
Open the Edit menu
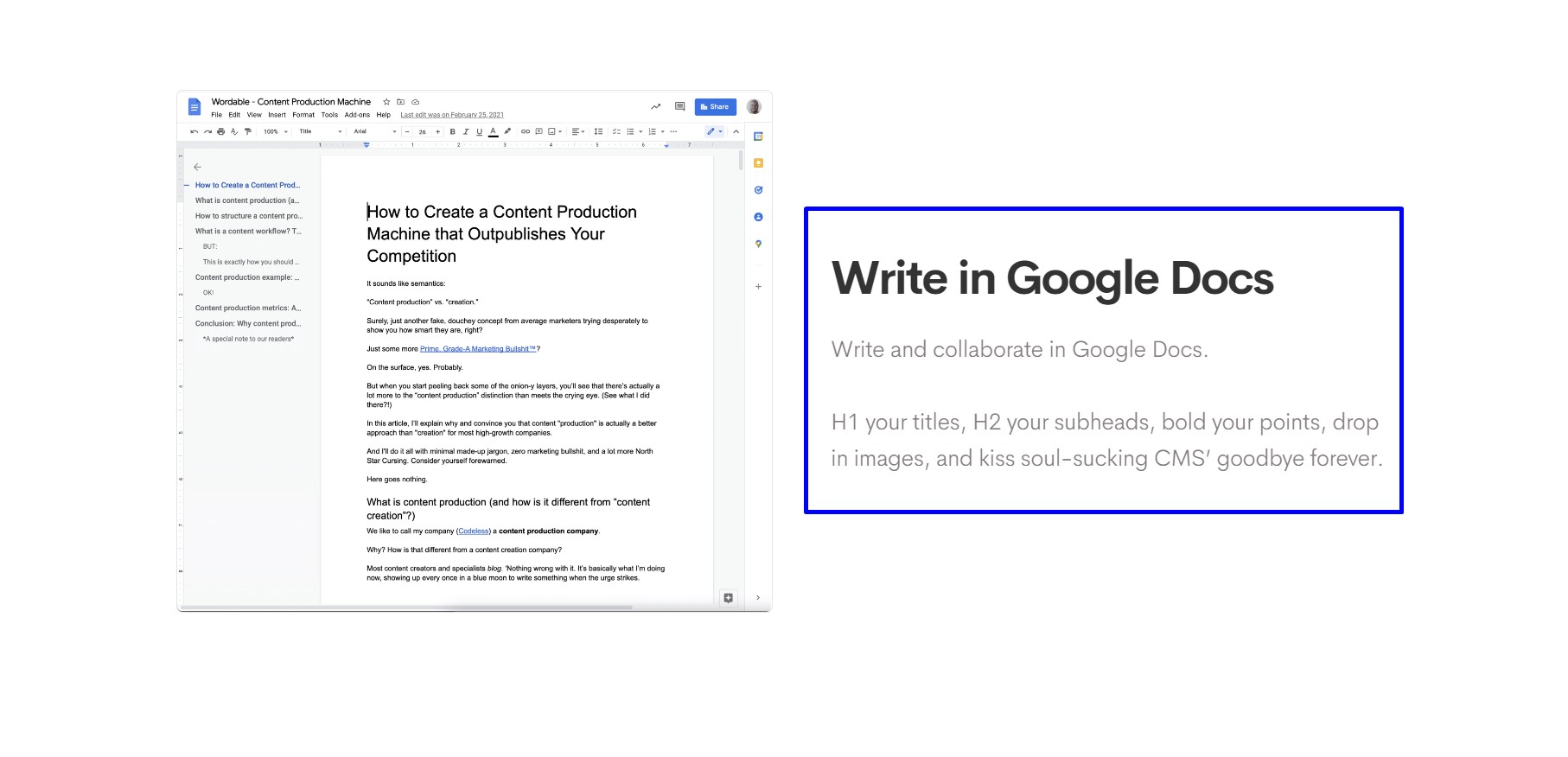[x=234, y=115]
